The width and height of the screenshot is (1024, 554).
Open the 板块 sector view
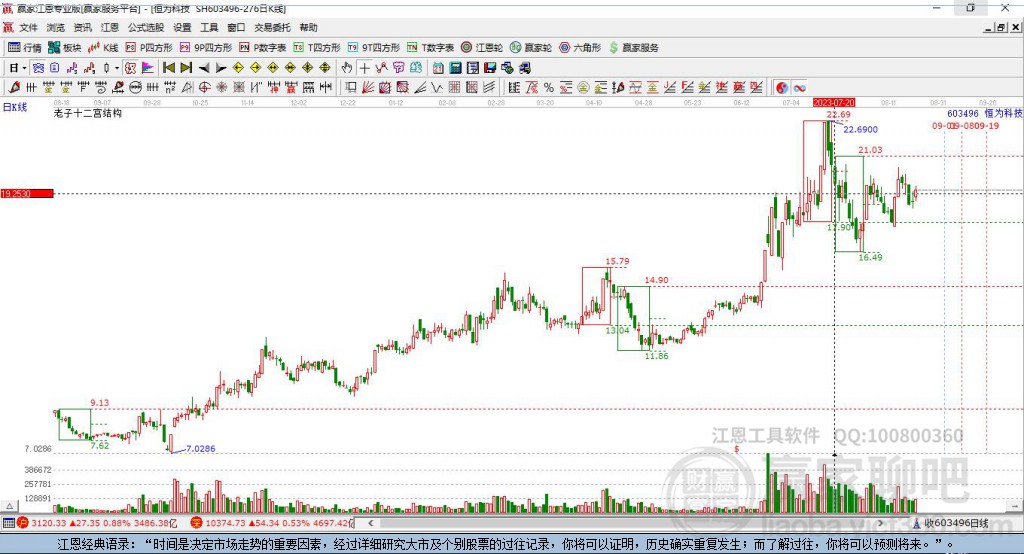(x=65, y=48)
